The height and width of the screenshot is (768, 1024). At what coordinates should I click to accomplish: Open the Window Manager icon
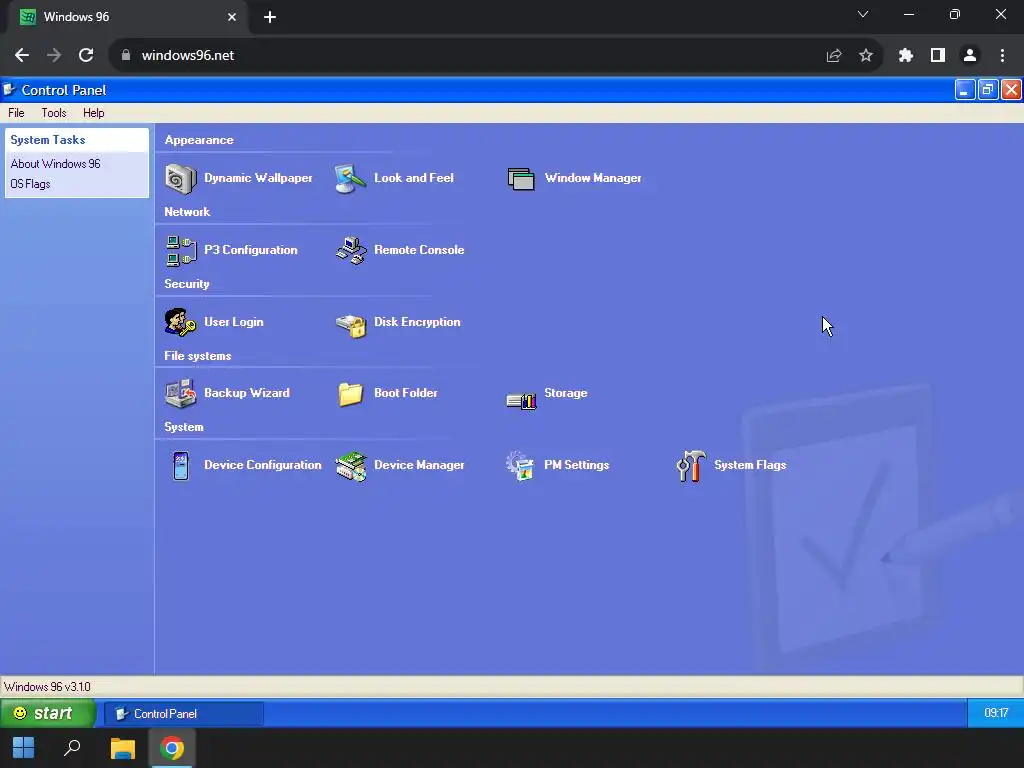pos(521,178)
